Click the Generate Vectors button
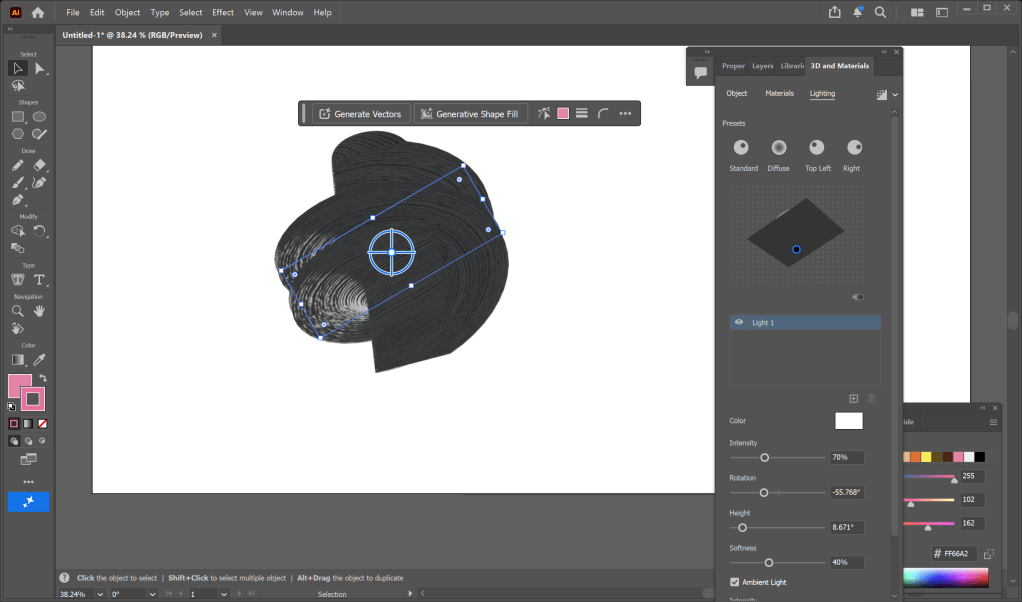 point(360,114)
